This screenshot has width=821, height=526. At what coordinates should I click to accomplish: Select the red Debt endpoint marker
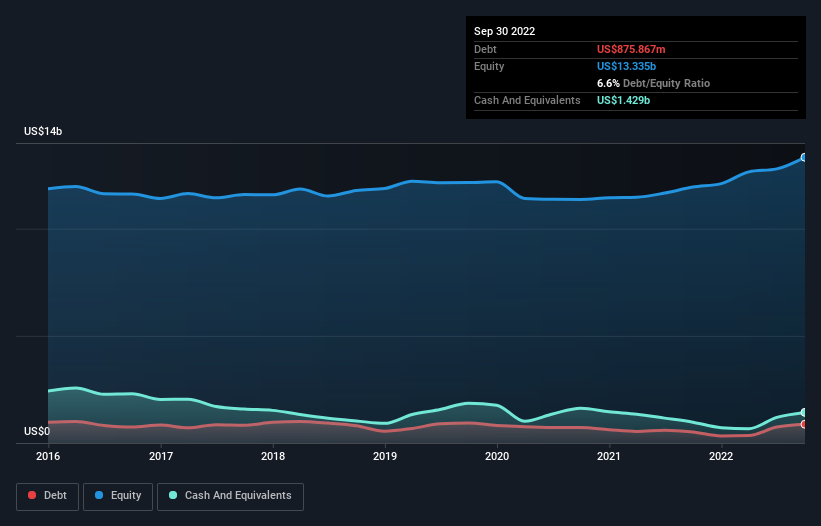[804, 424]
